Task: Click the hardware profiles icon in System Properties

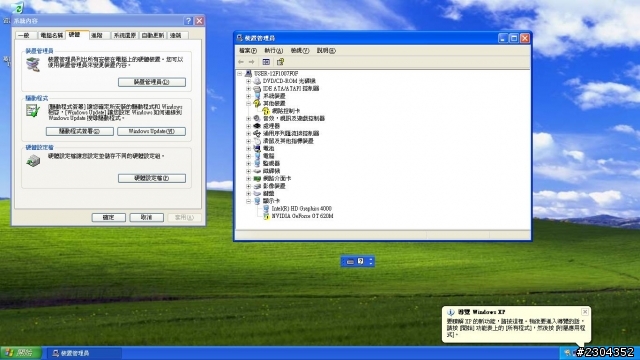Action: (33, 161)
